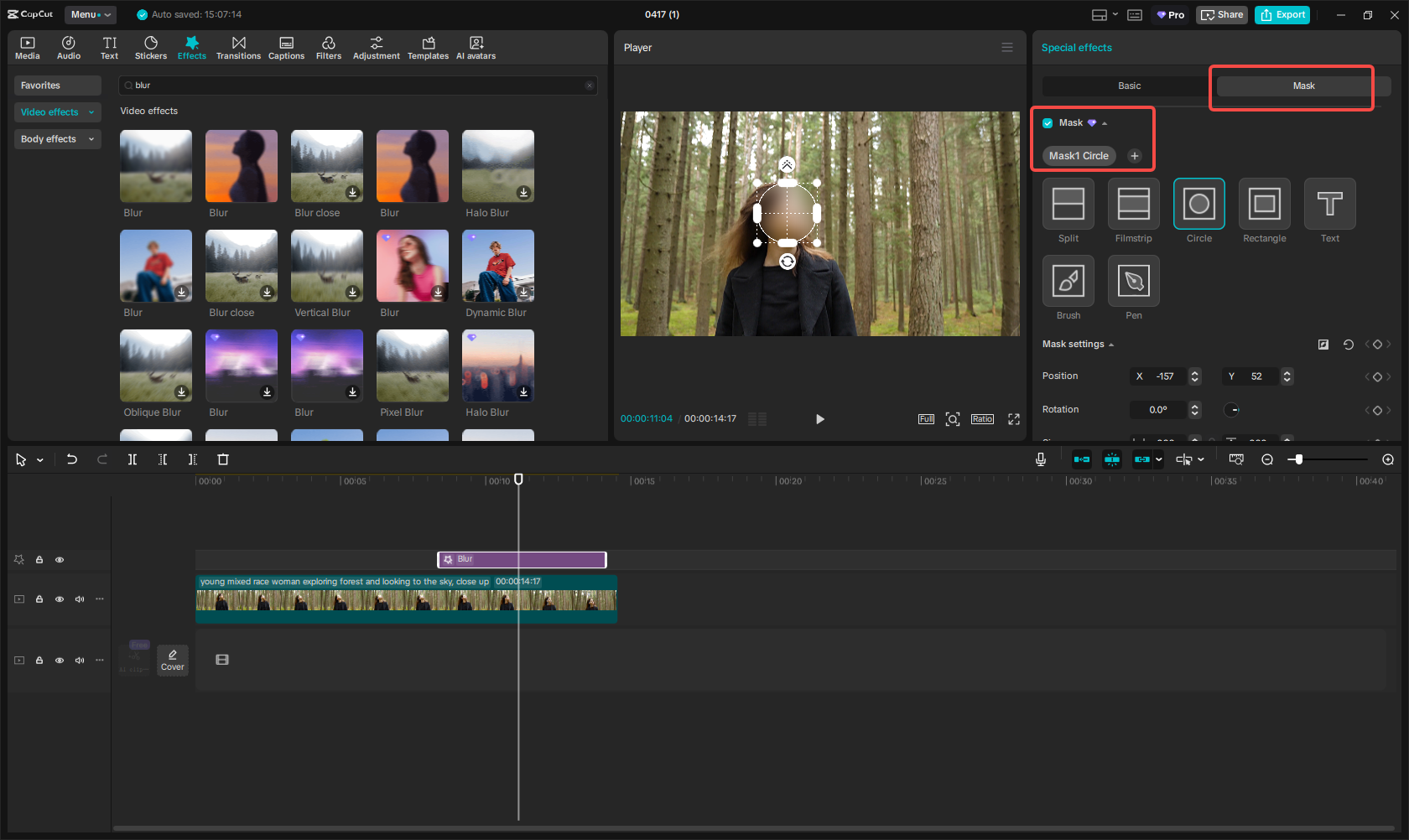
Task: Open the Stickers panel
Action: point(151,48)
